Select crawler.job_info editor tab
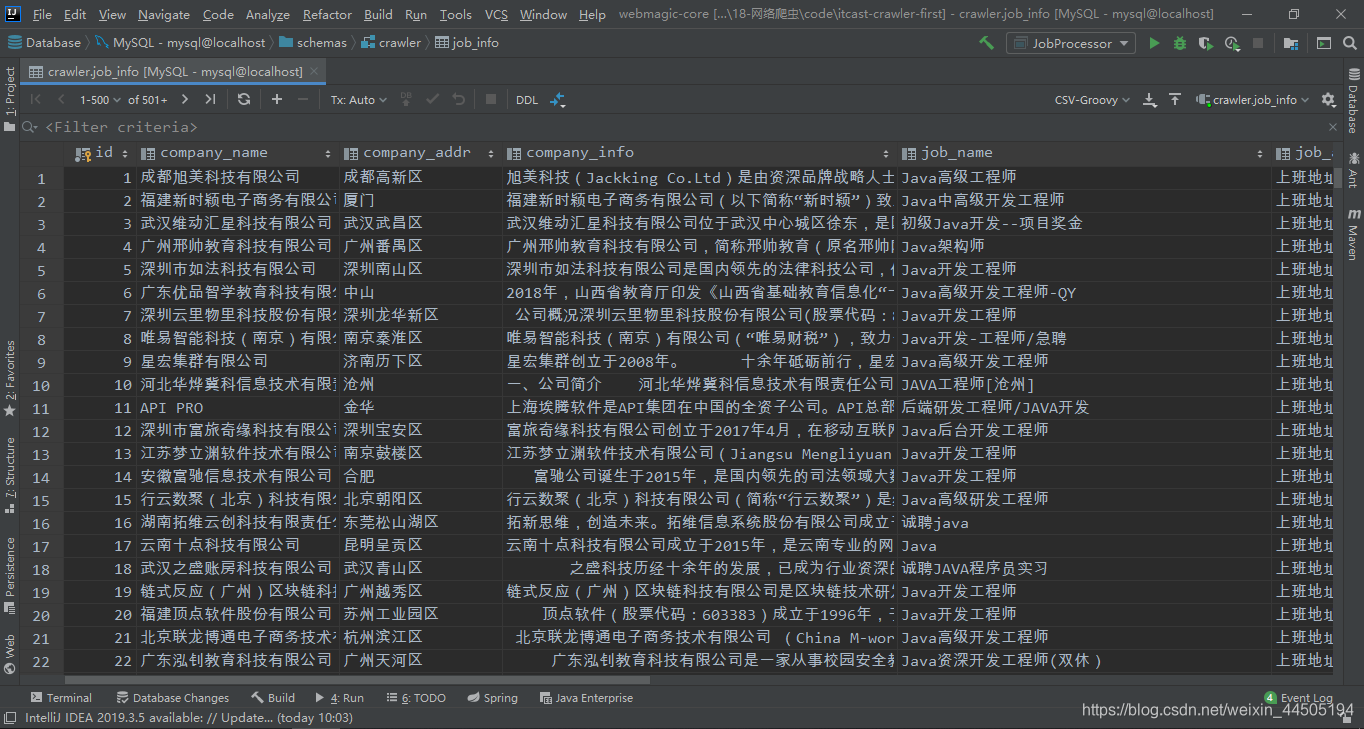The image size is (1364, 729). 175,72
